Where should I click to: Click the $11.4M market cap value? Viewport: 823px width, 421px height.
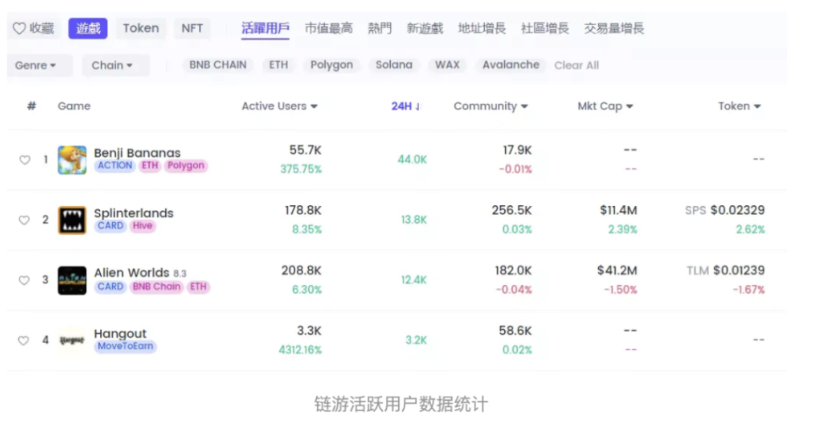pyautogui.click(x=618, y=210)
